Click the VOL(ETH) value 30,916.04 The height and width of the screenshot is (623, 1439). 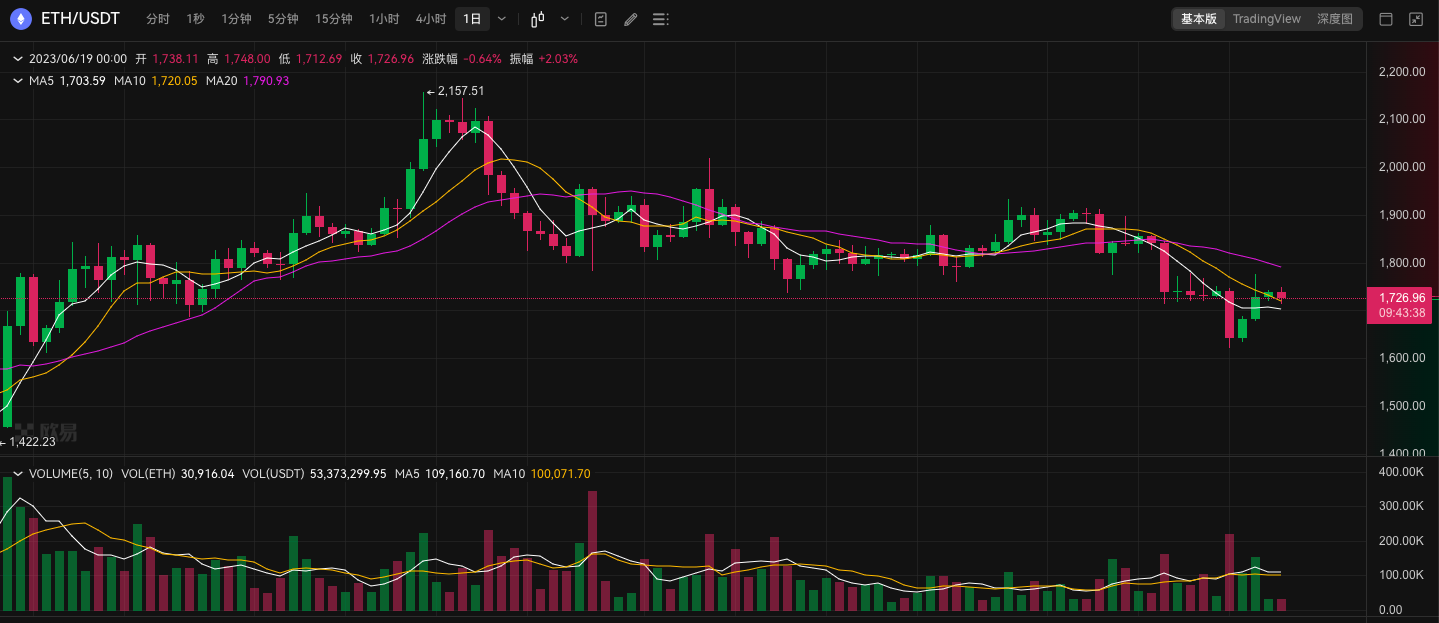[207, 474]
